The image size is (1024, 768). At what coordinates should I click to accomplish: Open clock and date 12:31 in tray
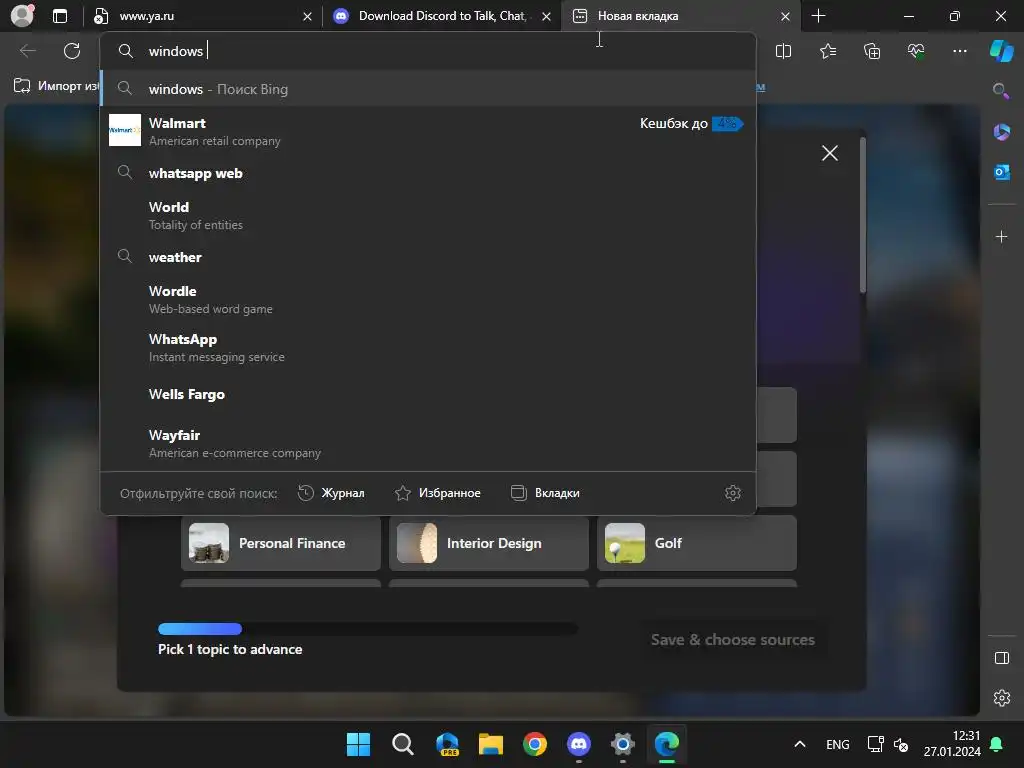coord(952,744)
